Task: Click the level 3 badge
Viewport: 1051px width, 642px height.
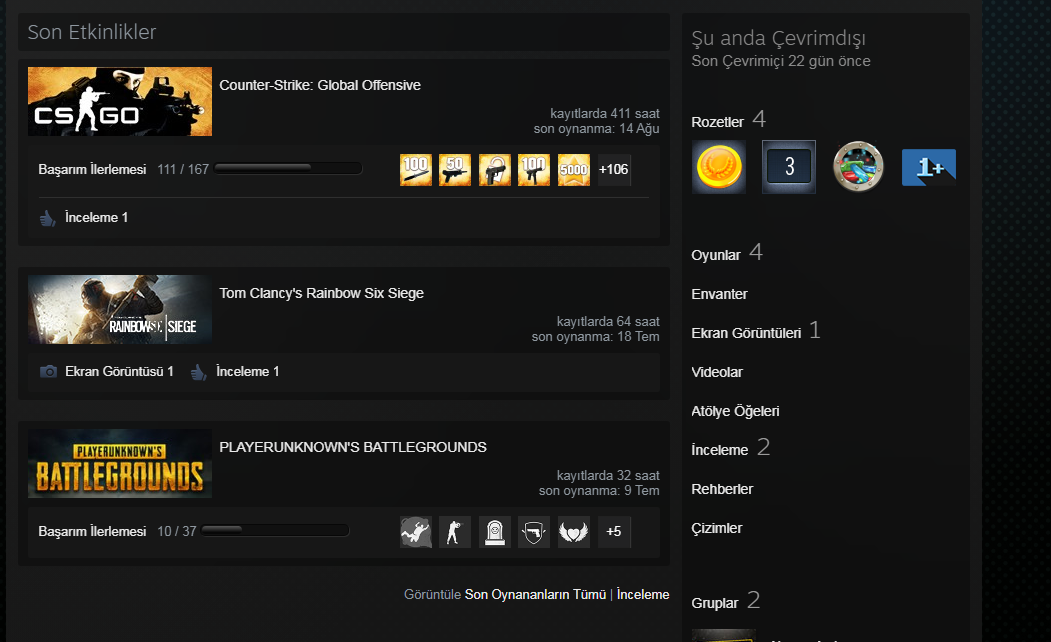Action: coord(789,167)
